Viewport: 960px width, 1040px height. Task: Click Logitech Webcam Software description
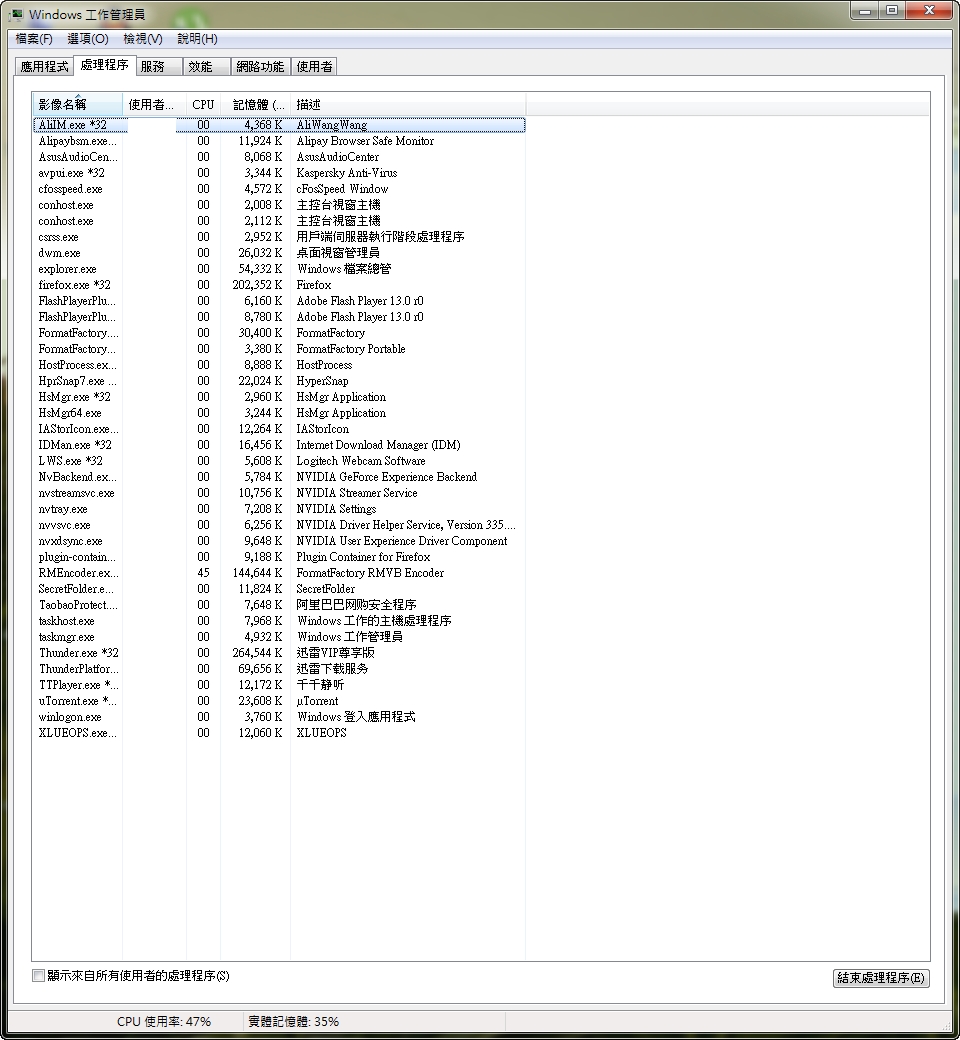(x=361, y=460)
